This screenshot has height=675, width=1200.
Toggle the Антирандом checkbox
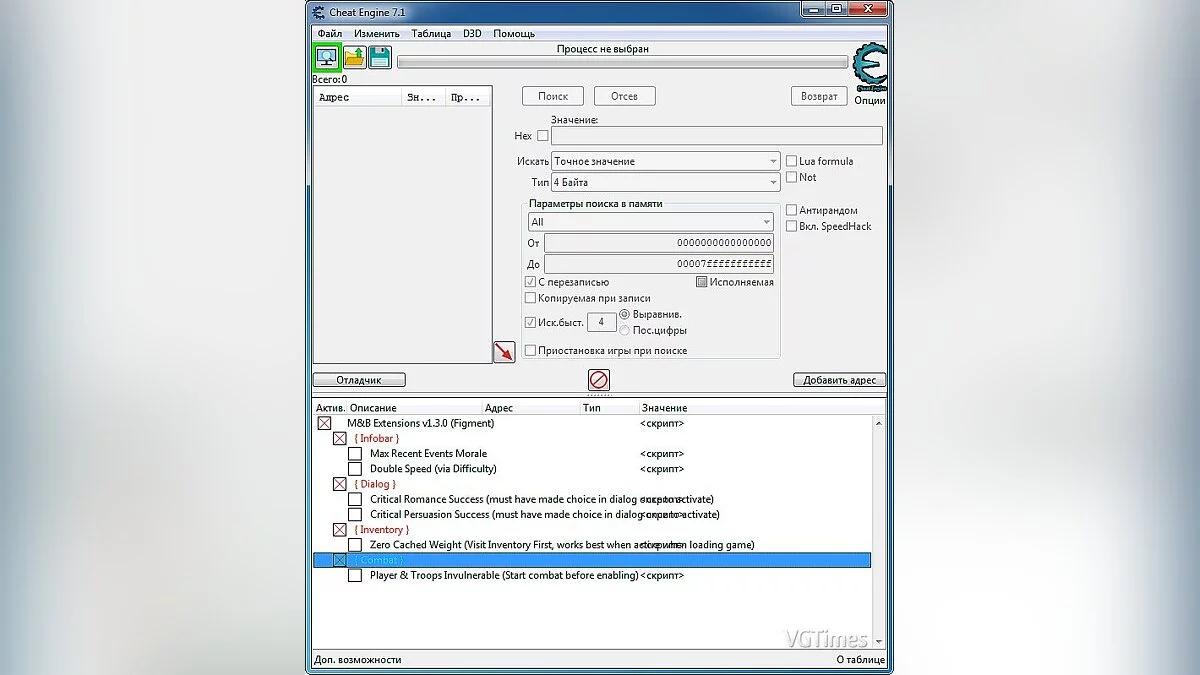pyautogui.click(x=792, y=210)
